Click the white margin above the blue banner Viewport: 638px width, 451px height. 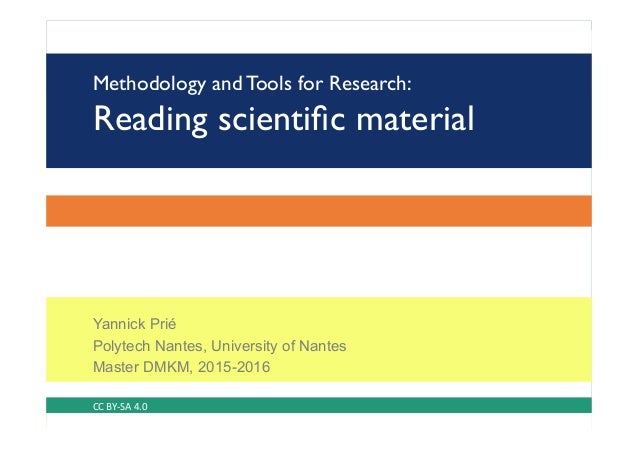point(319,36)
